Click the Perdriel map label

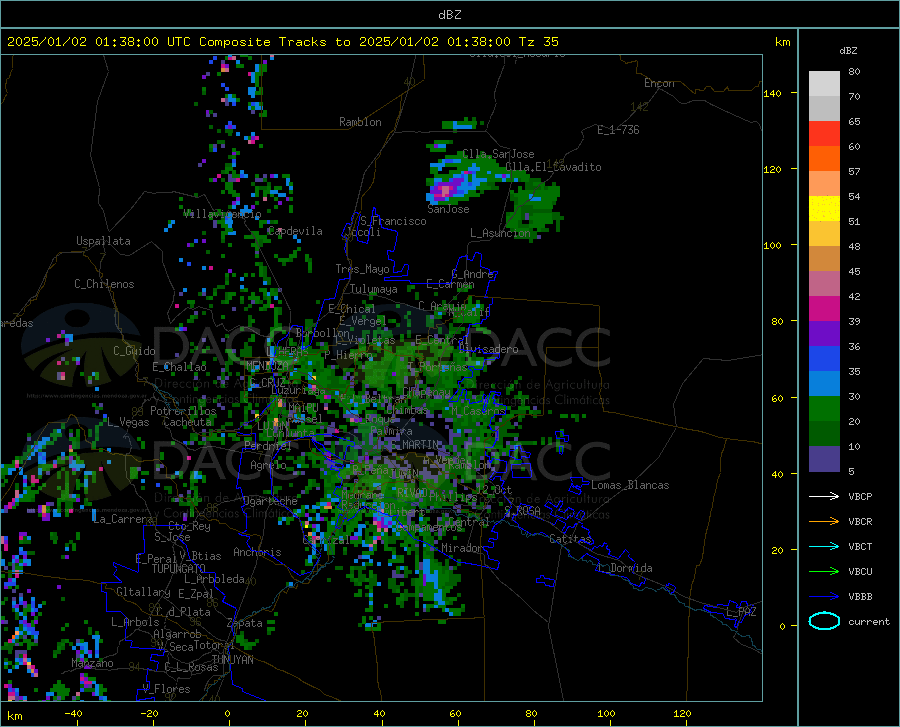pos(268,445)
